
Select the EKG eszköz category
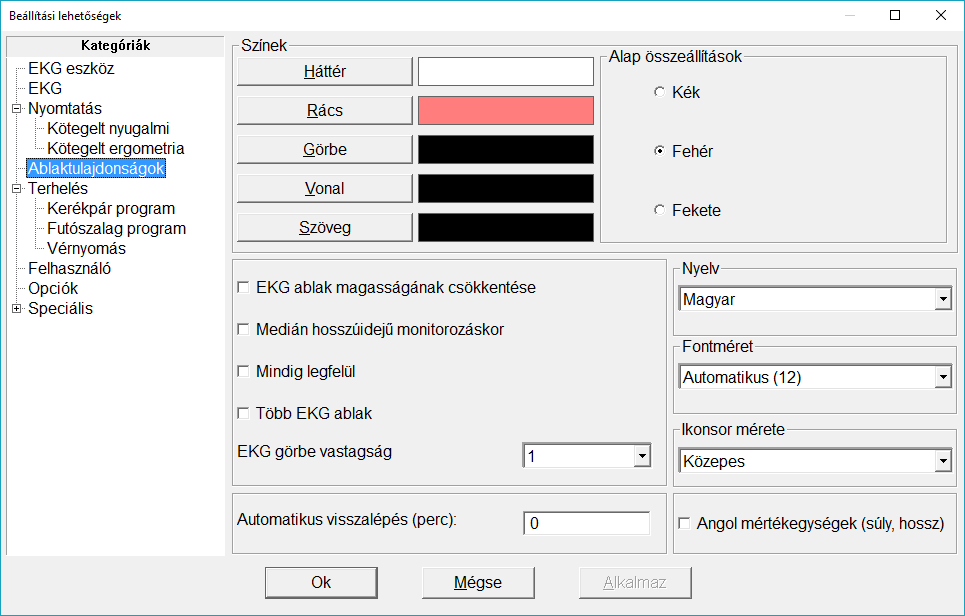71,68
